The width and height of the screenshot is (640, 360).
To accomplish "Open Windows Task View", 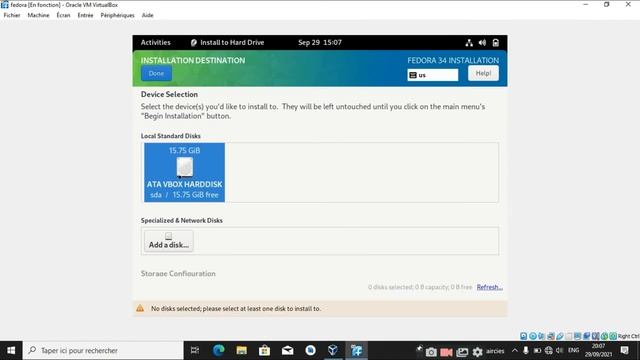I will 195,351.
